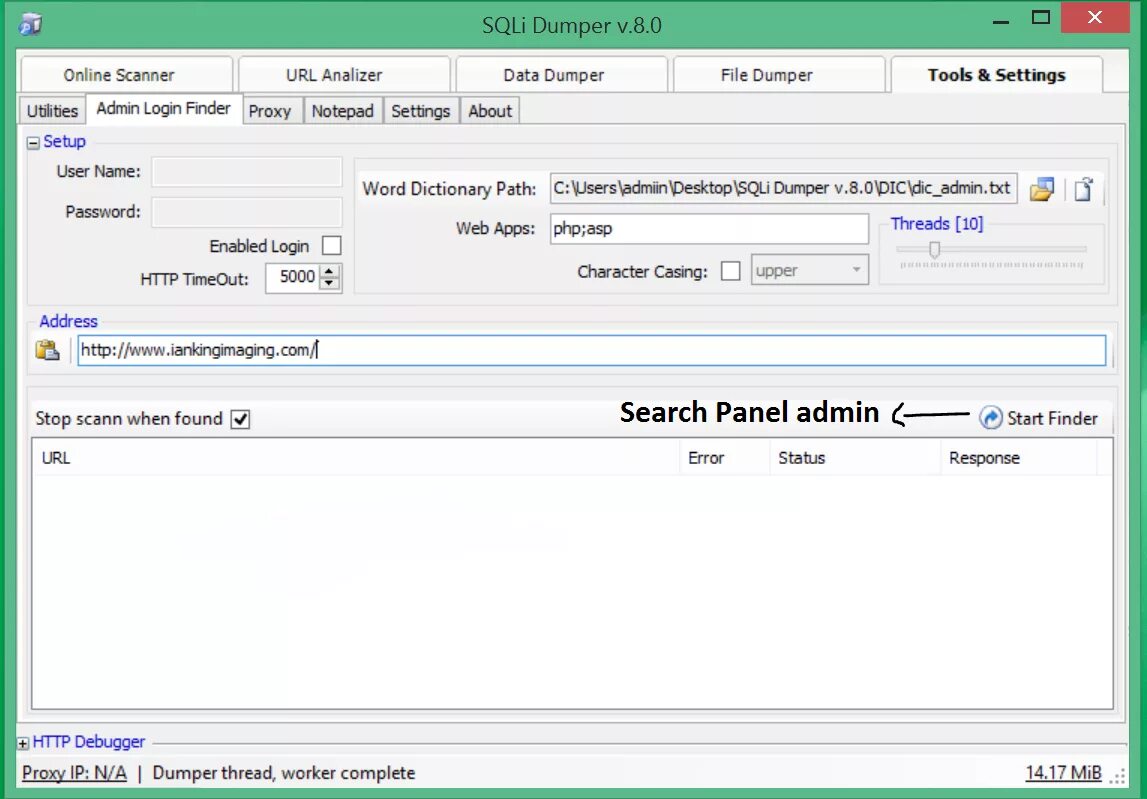Click the Start Finder button label
Screen dimensions: 1147x799
(x=1052, y=419)
